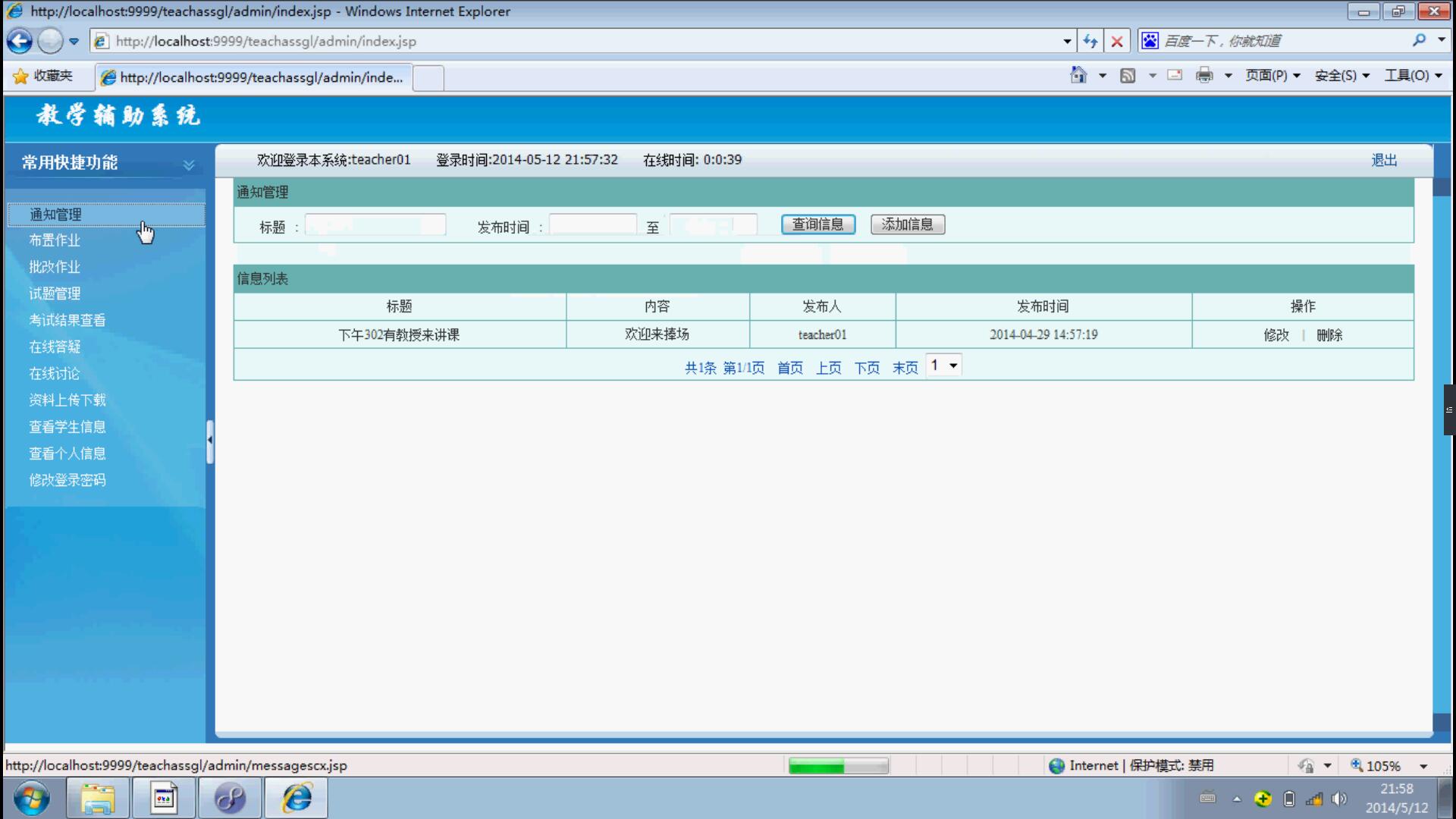Click the 末页 pagination link

[905, 368]
